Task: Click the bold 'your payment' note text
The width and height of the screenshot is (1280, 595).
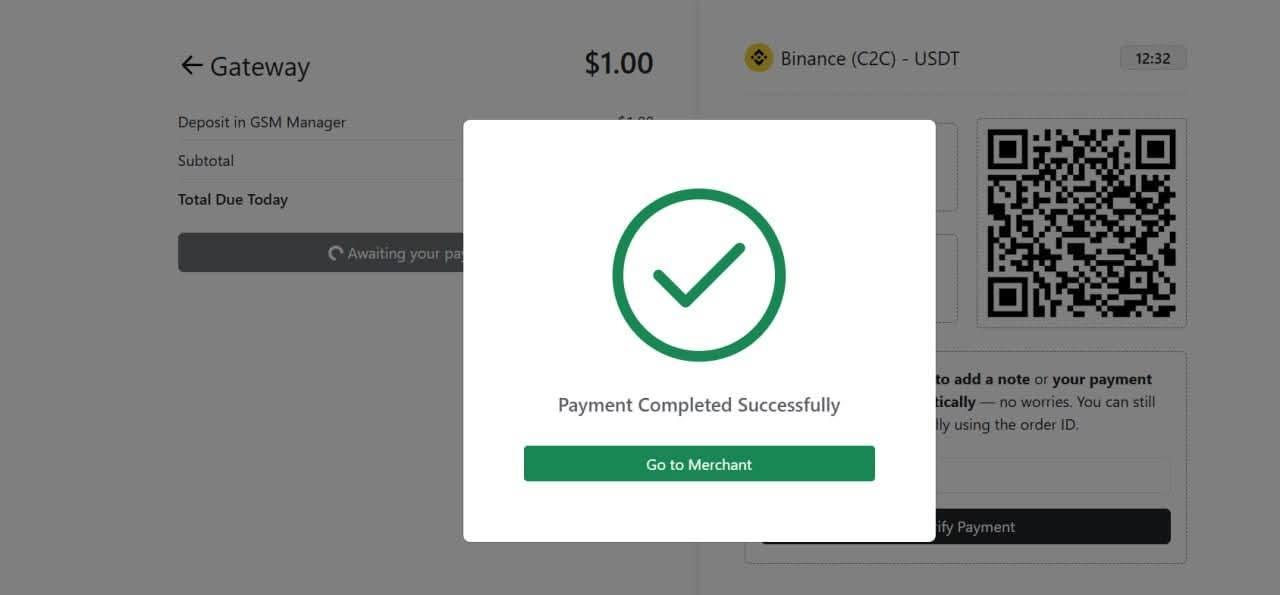Action: click(1102, 379)
